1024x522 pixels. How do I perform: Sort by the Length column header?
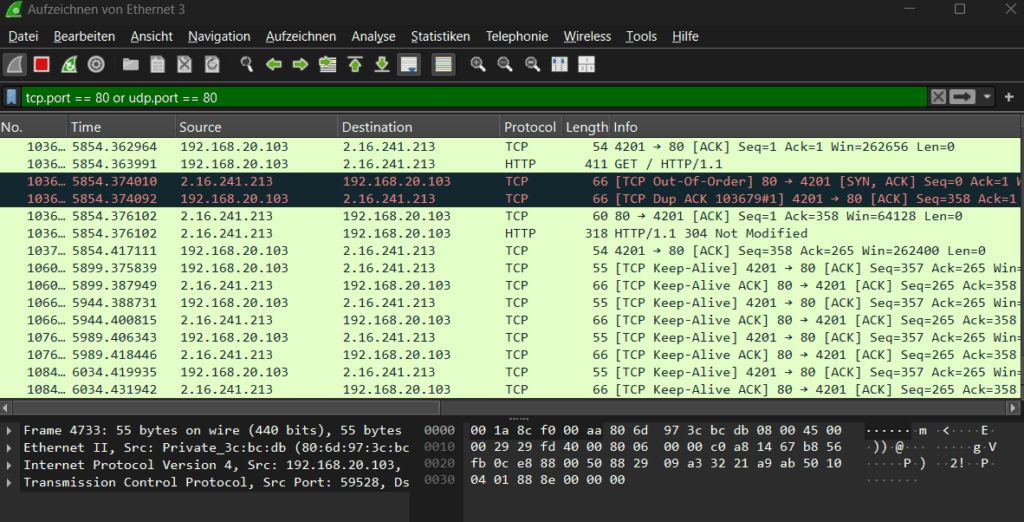tap(586, 127)
